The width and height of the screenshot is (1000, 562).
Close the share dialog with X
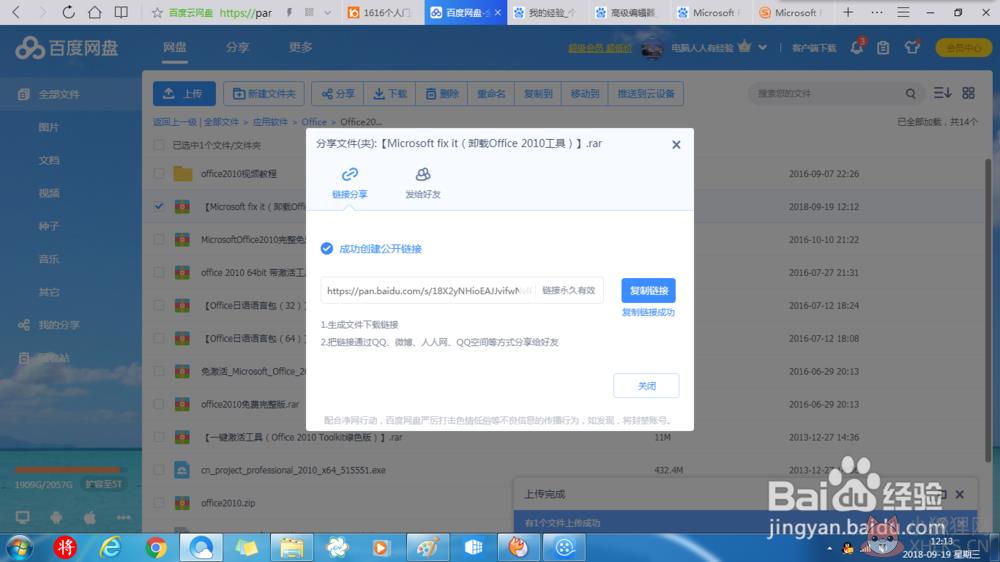click(676, 145)
